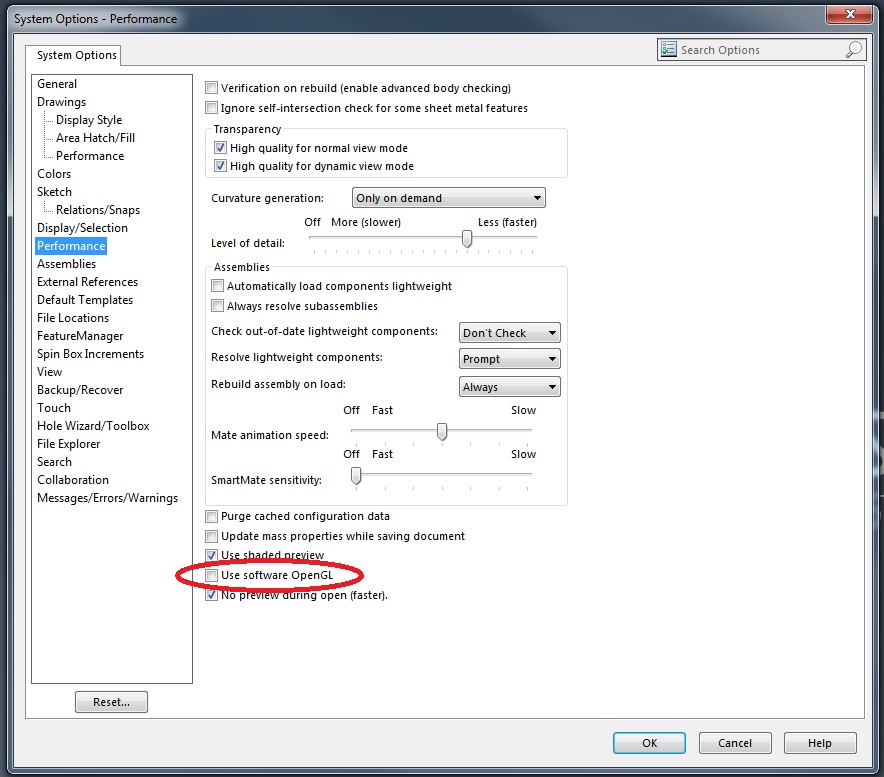Adjust the Level of detail slider handle

(467, 239)
